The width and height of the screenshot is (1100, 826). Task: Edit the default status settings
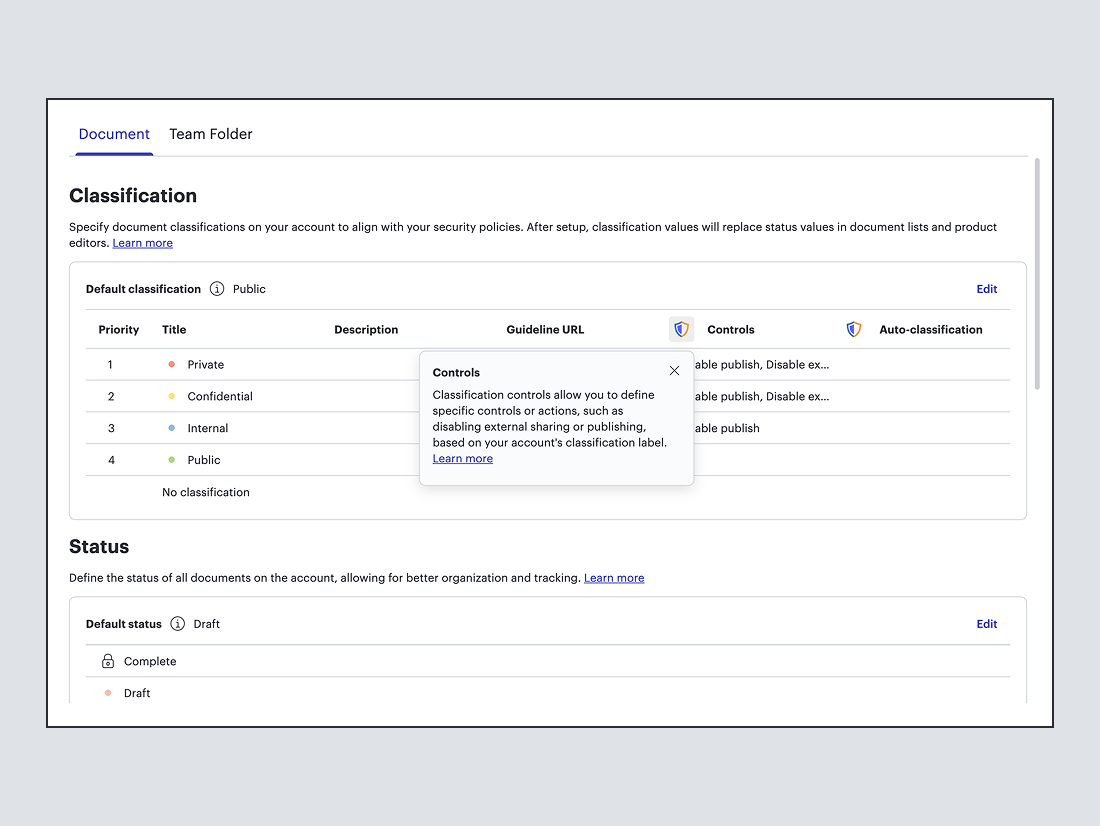tap(986, 624)
